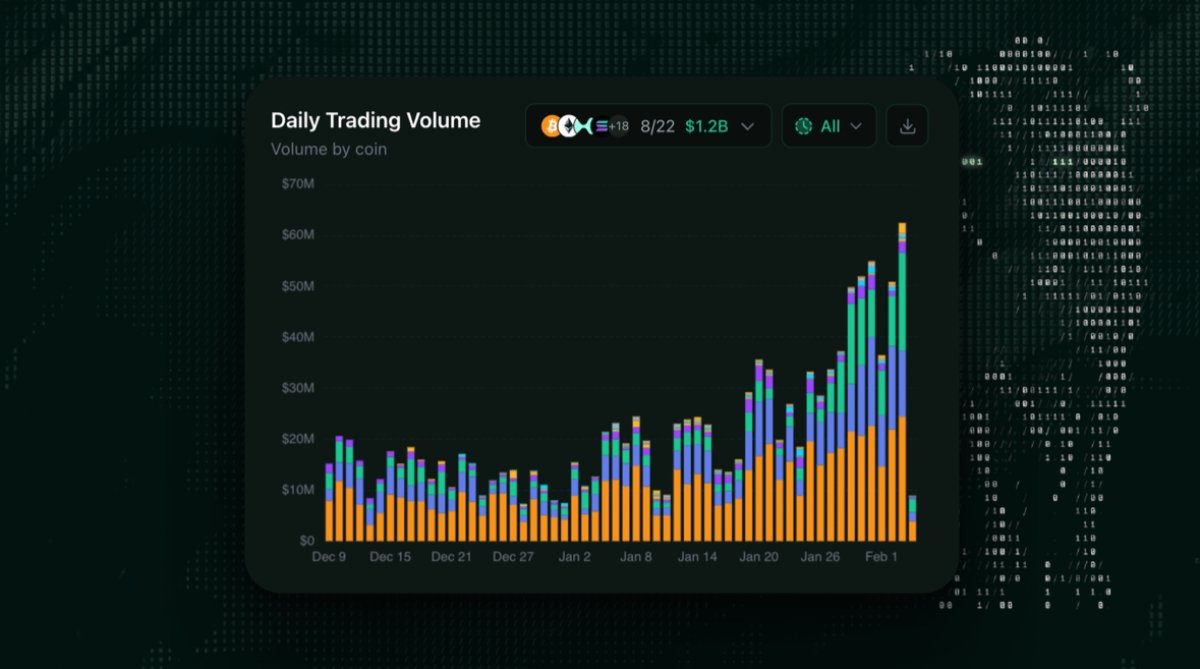Click the Jan 20 x-axis date label

pyautogui.click(x=758, y=557)
